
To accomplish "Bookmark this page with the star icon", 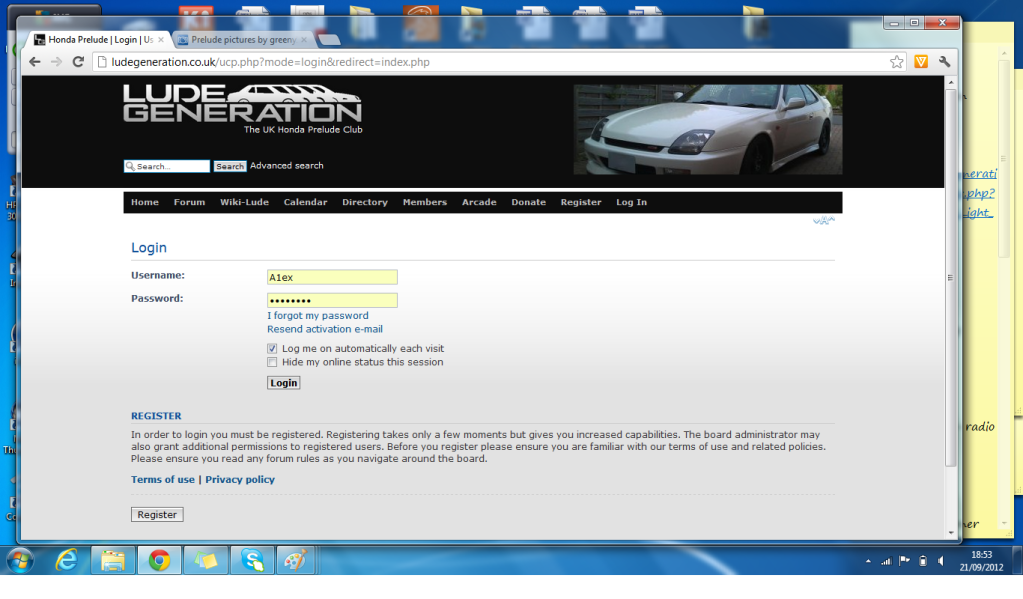I will (x=896, y=62).
